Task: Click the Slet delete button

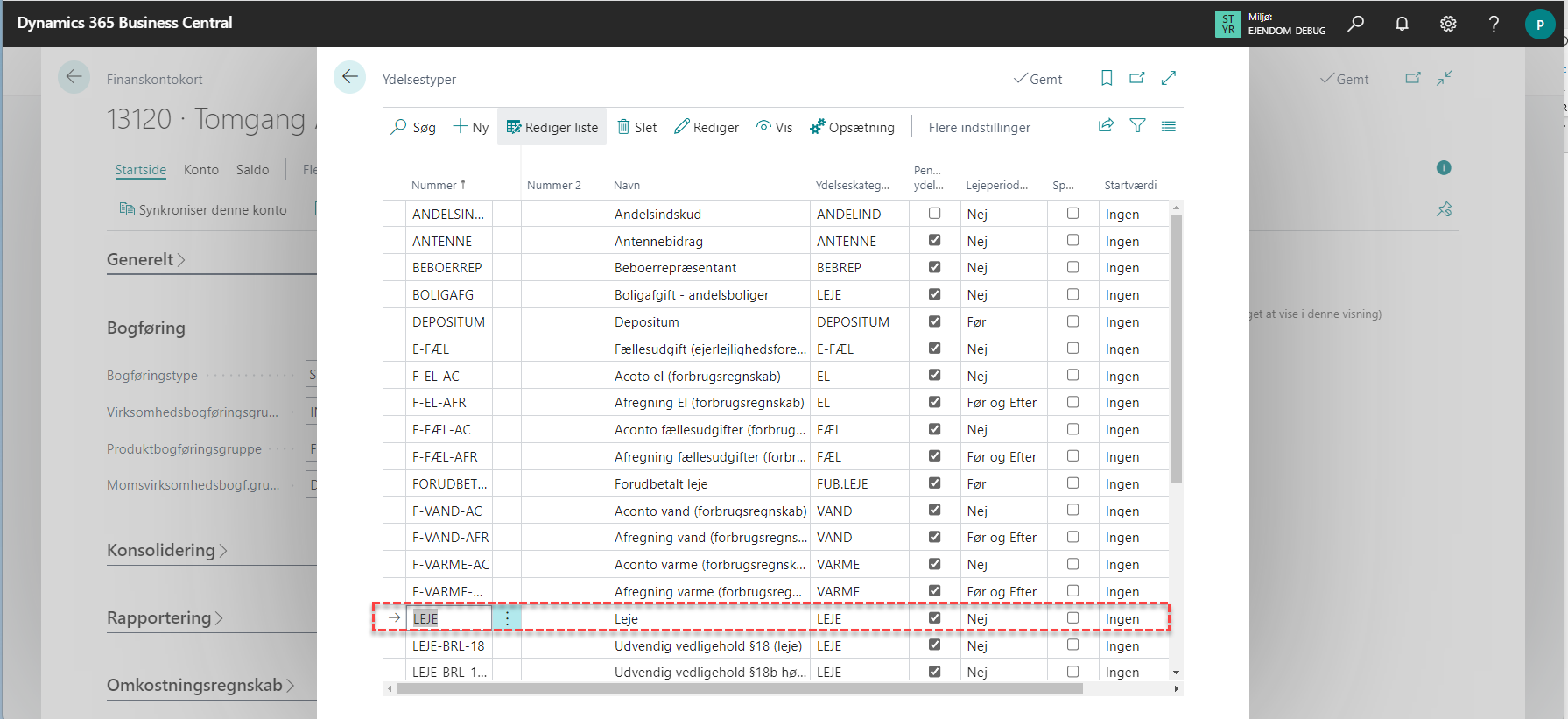Action: coord(637,127)
